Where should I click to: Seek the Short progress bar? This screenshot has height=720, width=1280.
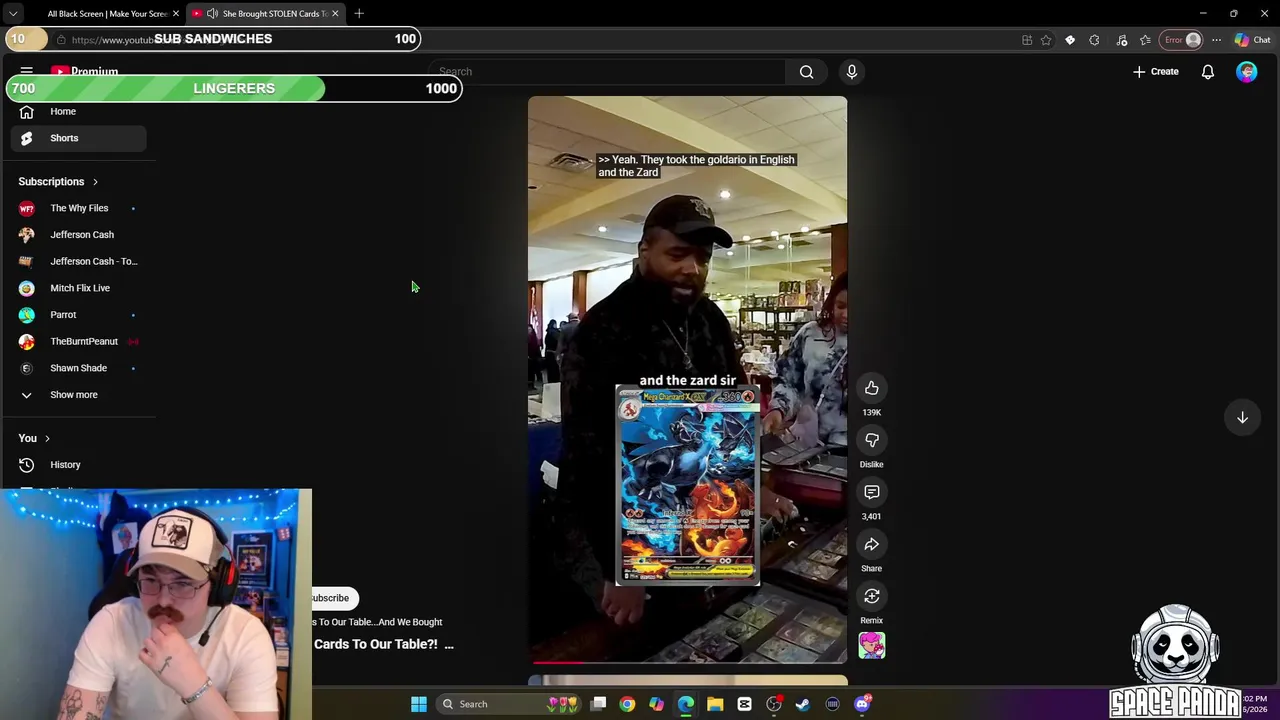click(x=687, y=662)
